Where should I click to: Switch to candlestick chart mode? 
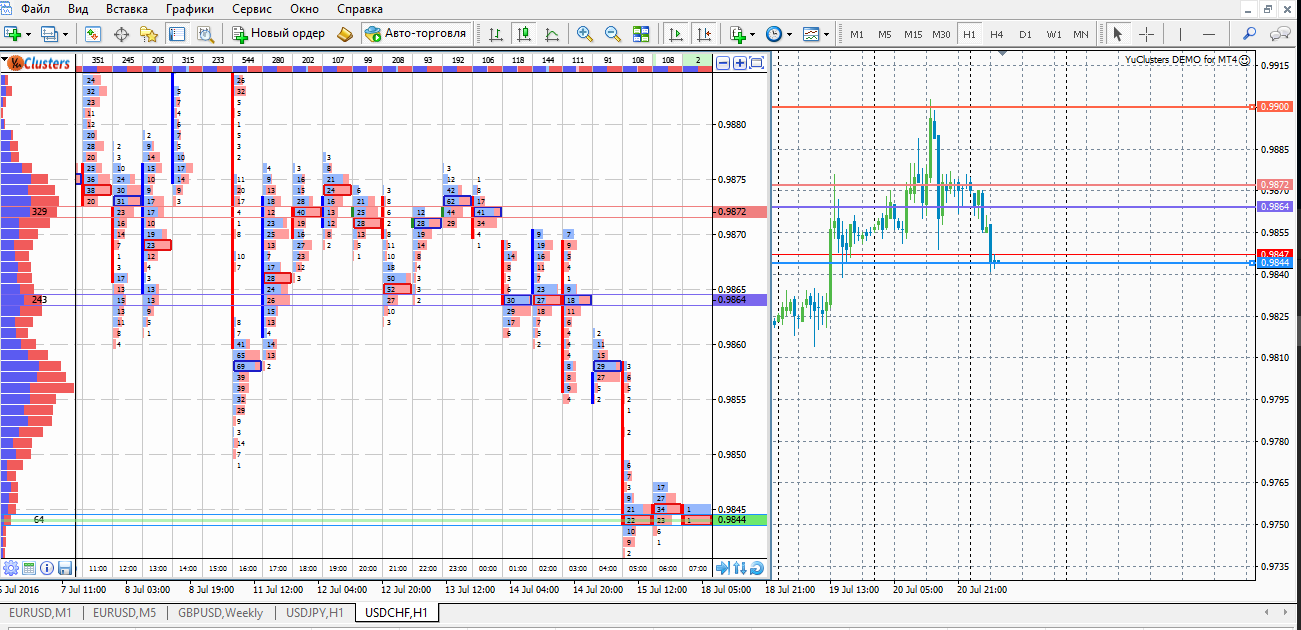pyautogui.click(x=523, y=33)
